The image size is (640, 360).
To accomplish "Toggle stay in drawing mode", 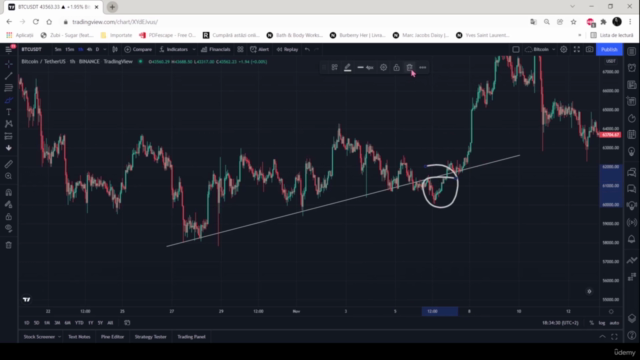I will 9,204.
